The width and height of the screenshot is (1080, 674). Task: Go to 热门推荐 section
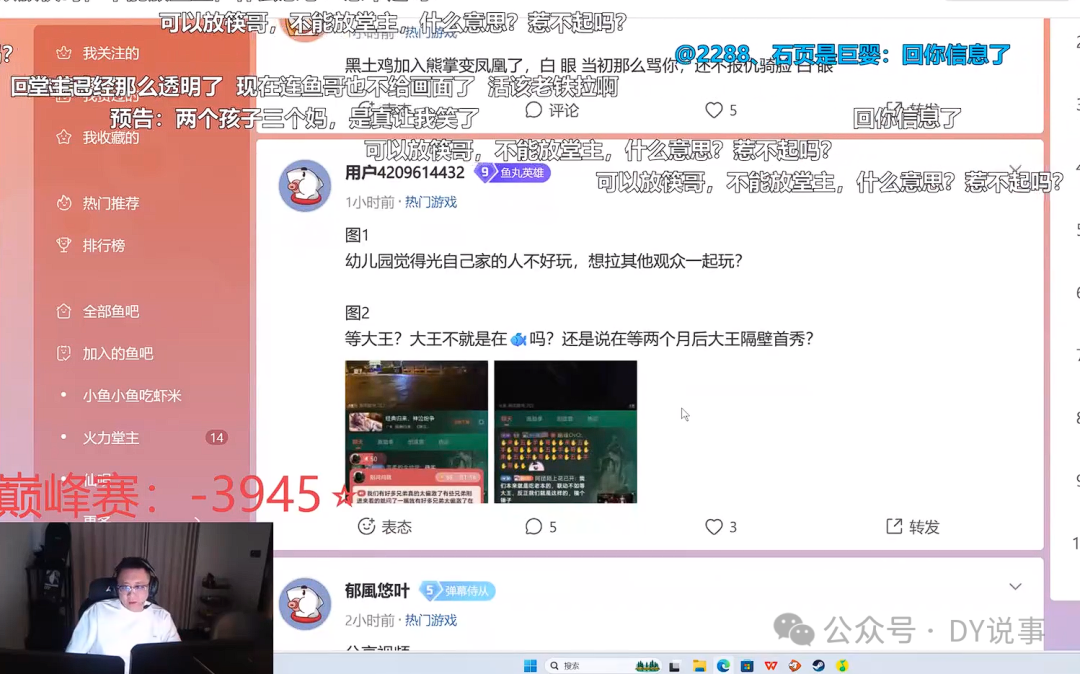click(x=110, y=203)
